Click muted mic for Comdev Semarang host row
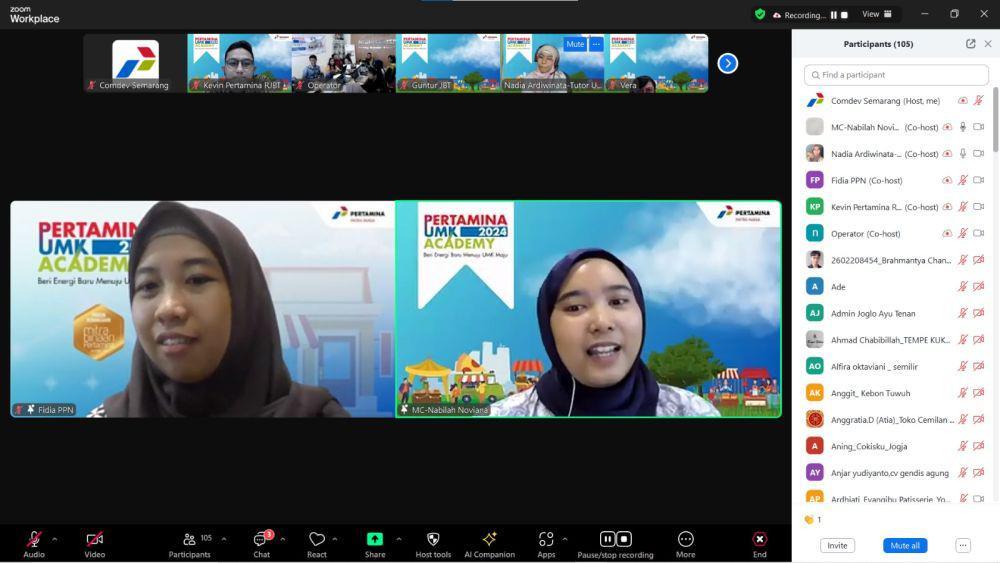 pyautogui.click(x=978, y=101)
